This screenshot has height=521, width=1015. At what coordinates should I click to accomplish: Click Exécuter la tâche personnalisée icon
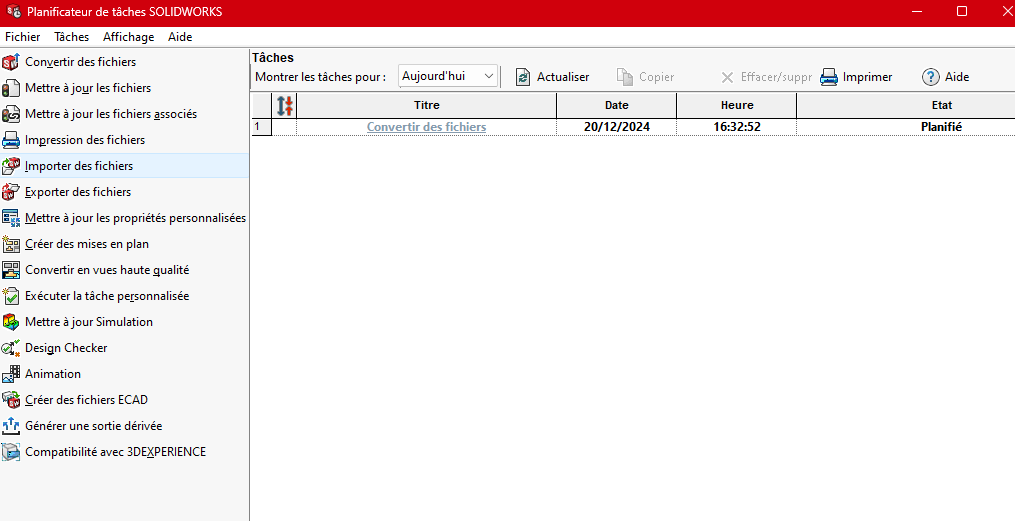[x=10, y=296]
